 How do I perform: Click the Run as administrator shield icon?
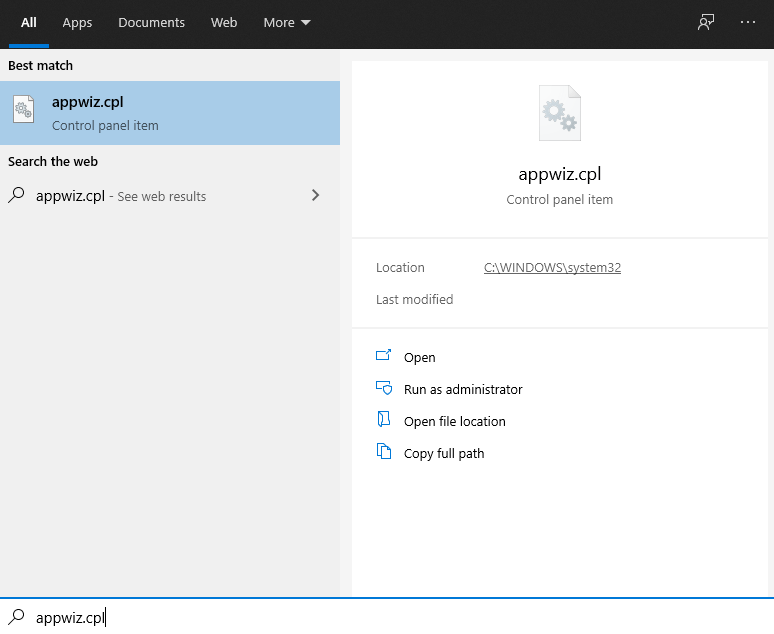coord(383,388)
